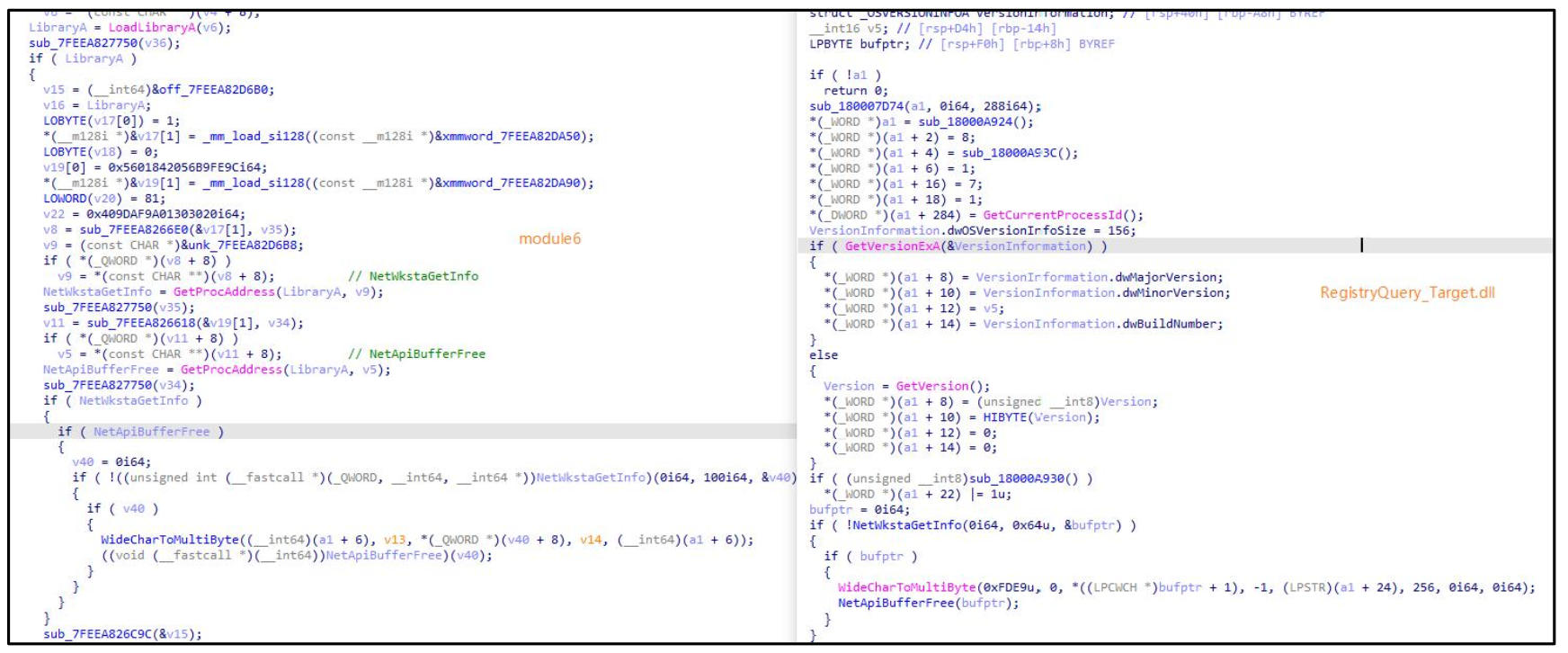This screenshot has height=653, width=1568.
Task: Click the (a1 + 4) = sub_18000A93C() assignment
Action: (x=944, y=153)
